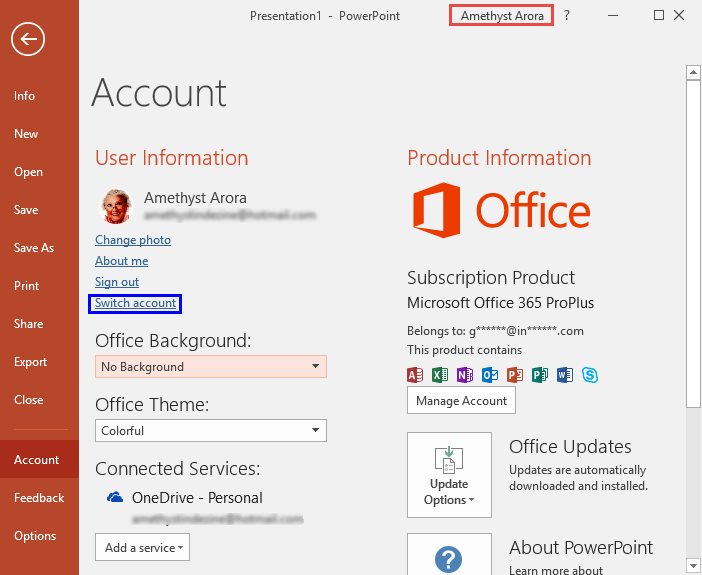Click the back arrow to exit Backstage
The width and height of the screenshot is (702, 575).
click(29, 39)
